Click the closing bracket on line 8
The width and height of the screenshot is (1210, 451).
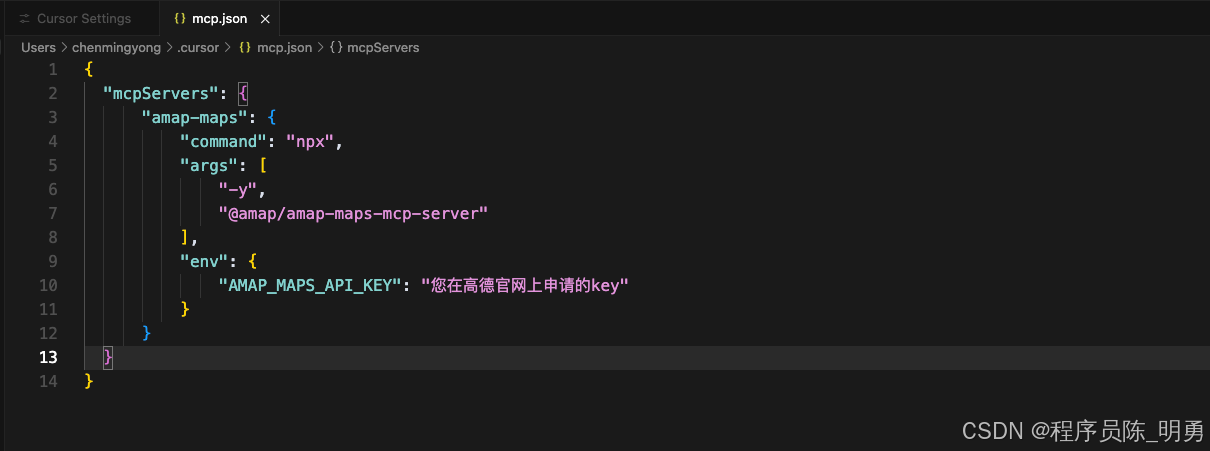point(185,237)
